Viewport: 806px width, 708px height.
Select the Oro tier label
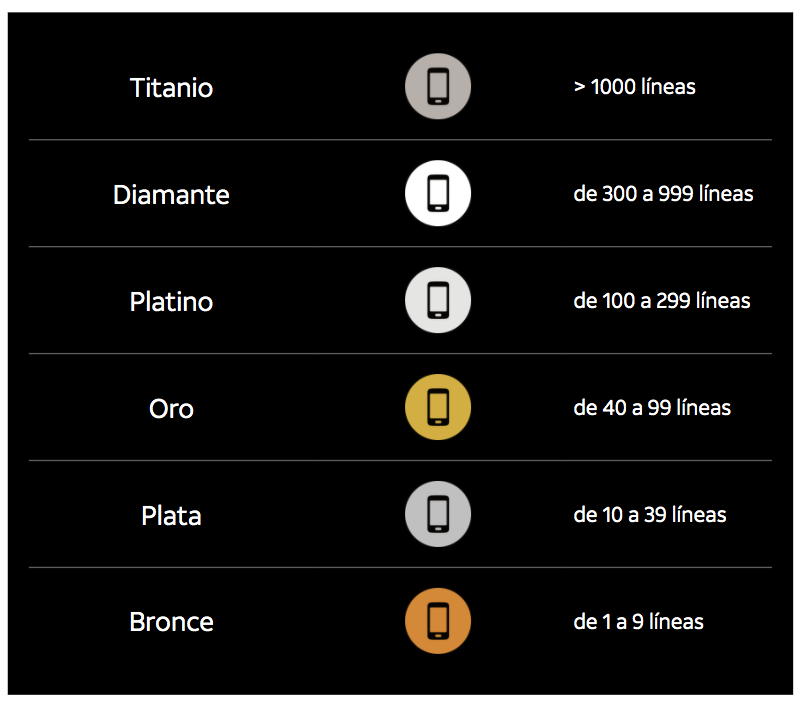(x=171, y=409)
